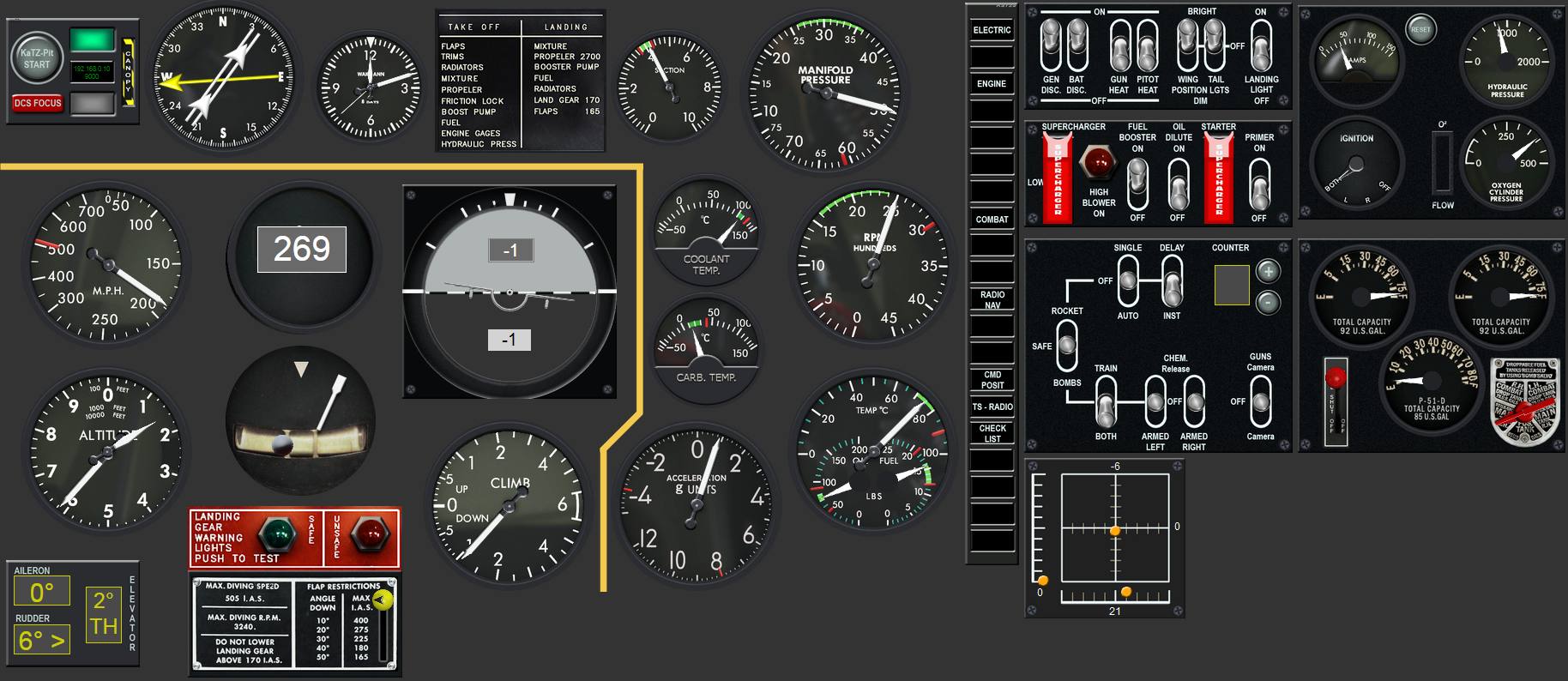Select the ENGINE side panel tab
Image resolution: width=1568 pixels, height=681 pixels.
992,84
